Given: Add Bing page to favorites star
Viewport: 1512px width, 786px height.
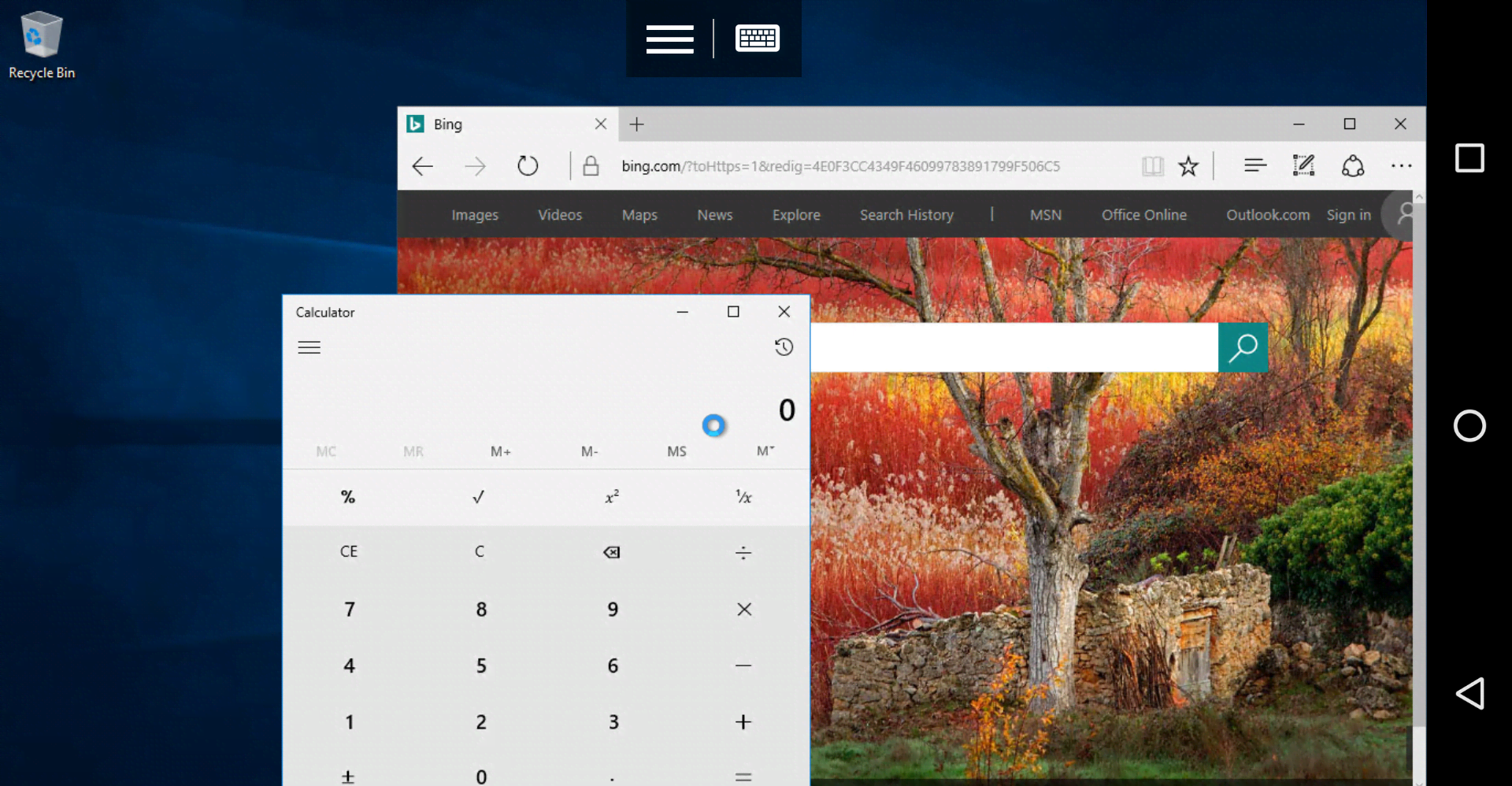Looking at the screenshot, I should pyautogui.click(x=1188, y=166).
